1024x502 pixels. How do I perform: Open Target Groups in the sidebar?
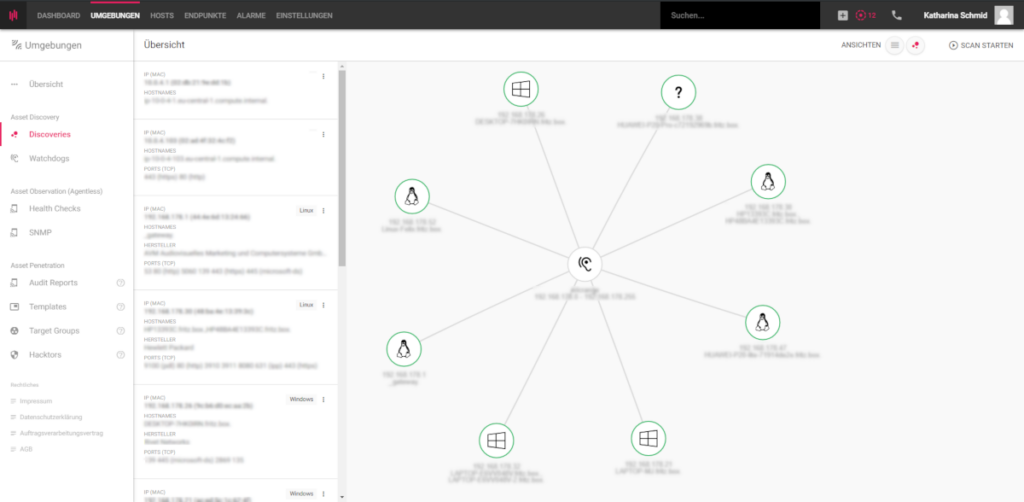click(x=54, y=331)
